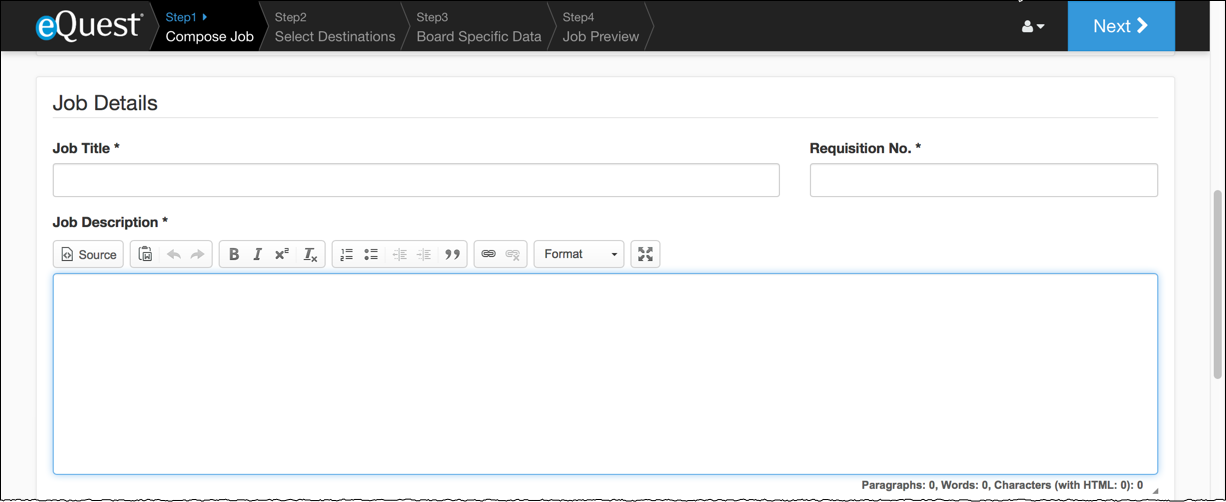Go to Step3 Board Specific Data
This screenshot has width=1226, height=502.
click(x=478, y=27)
